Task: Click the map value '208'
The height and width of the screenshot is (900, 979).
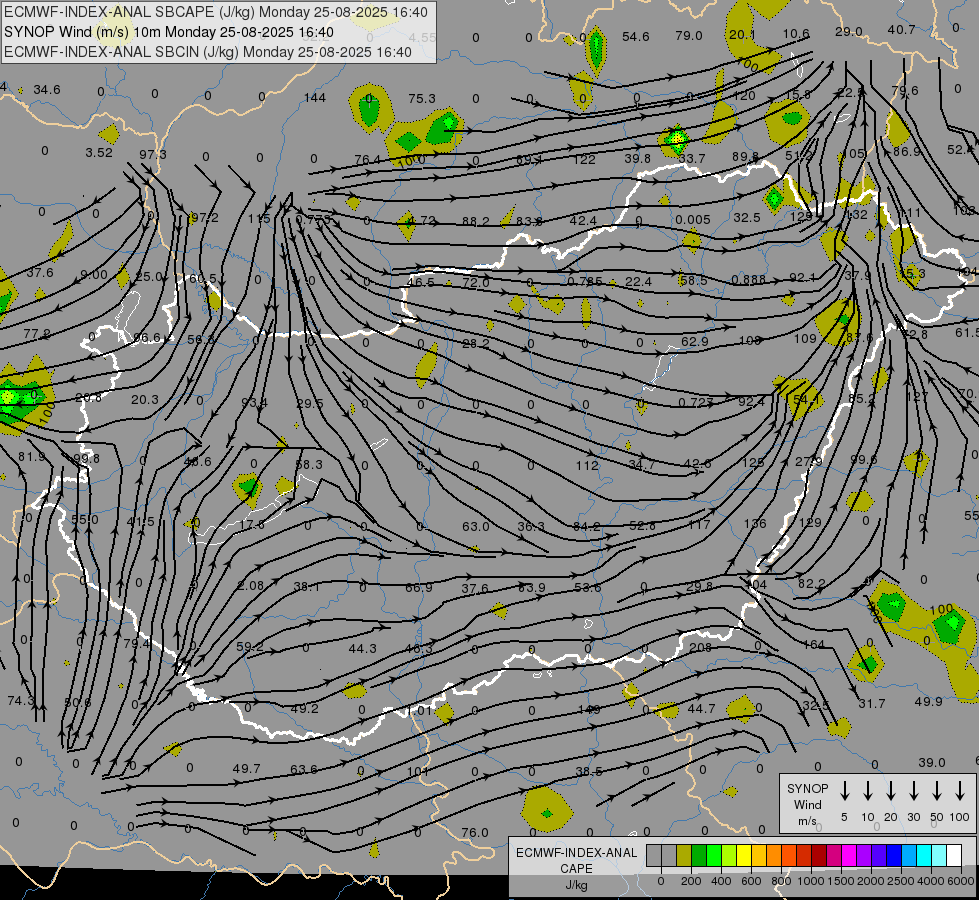Action: pyautogui.click(x=701, y=648)
